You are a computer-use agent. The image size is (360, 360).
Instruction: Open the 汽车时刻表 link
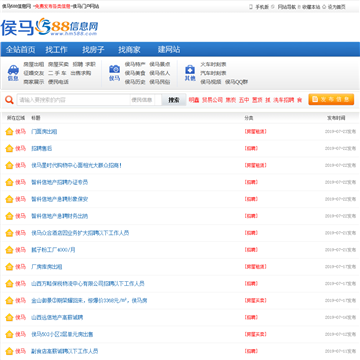[x=213, y=73]
